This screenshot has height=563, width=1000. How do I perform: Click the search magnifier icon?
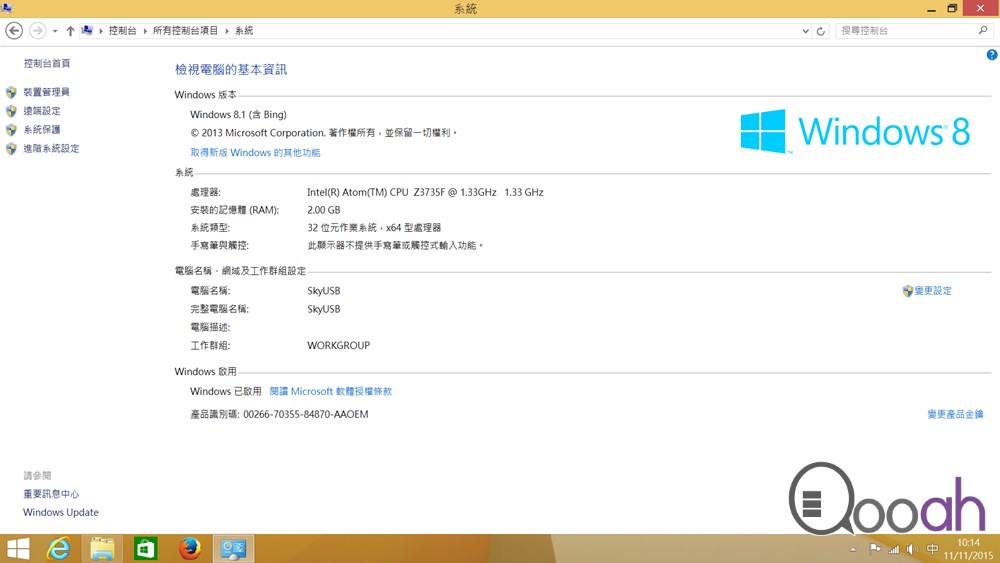click(983, 30)
